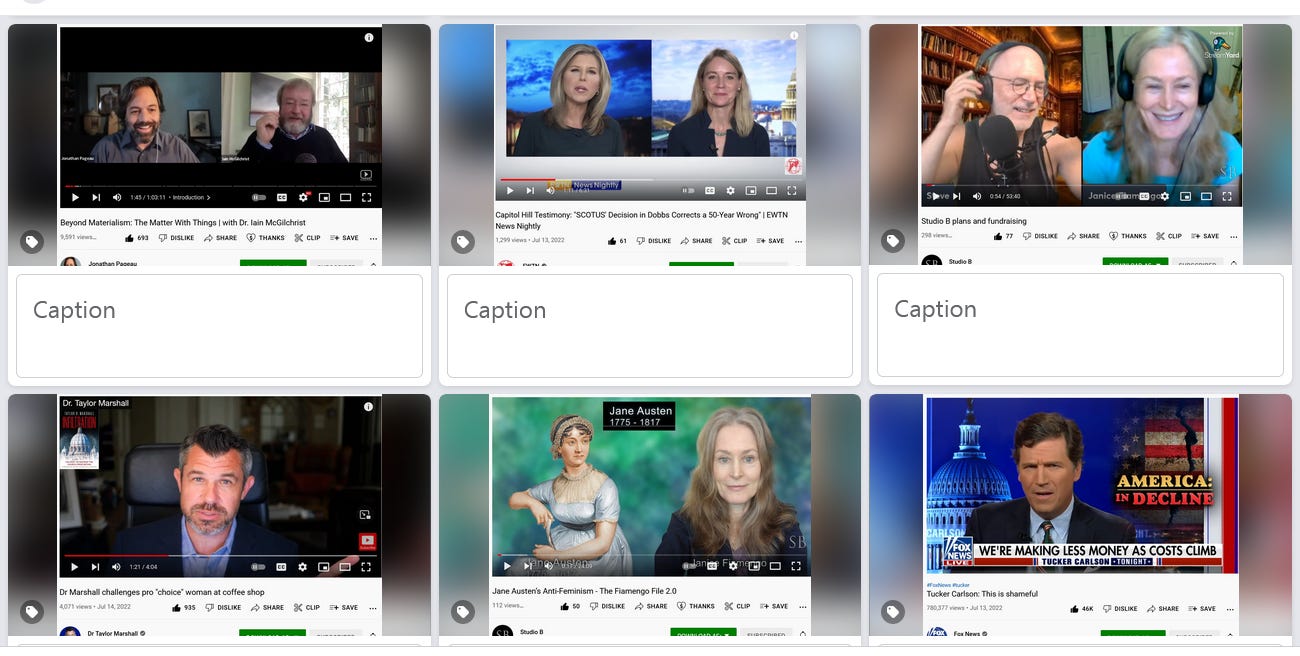Play the Capitol Hill Testimony video
Screen dimensions: 1300x656
(510, 190)
